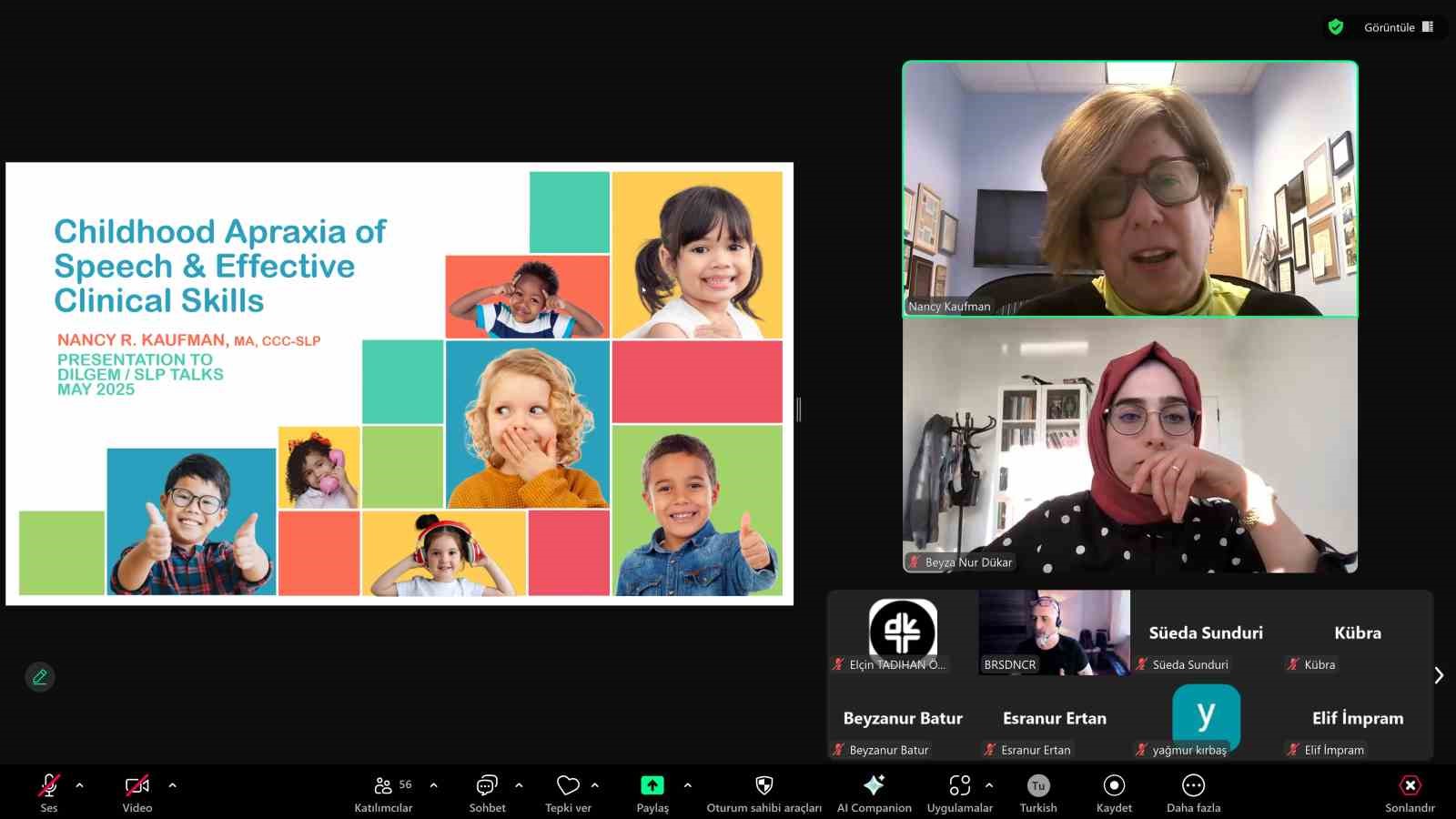Open the Uygulamalar apps icon

coord(959,786)
